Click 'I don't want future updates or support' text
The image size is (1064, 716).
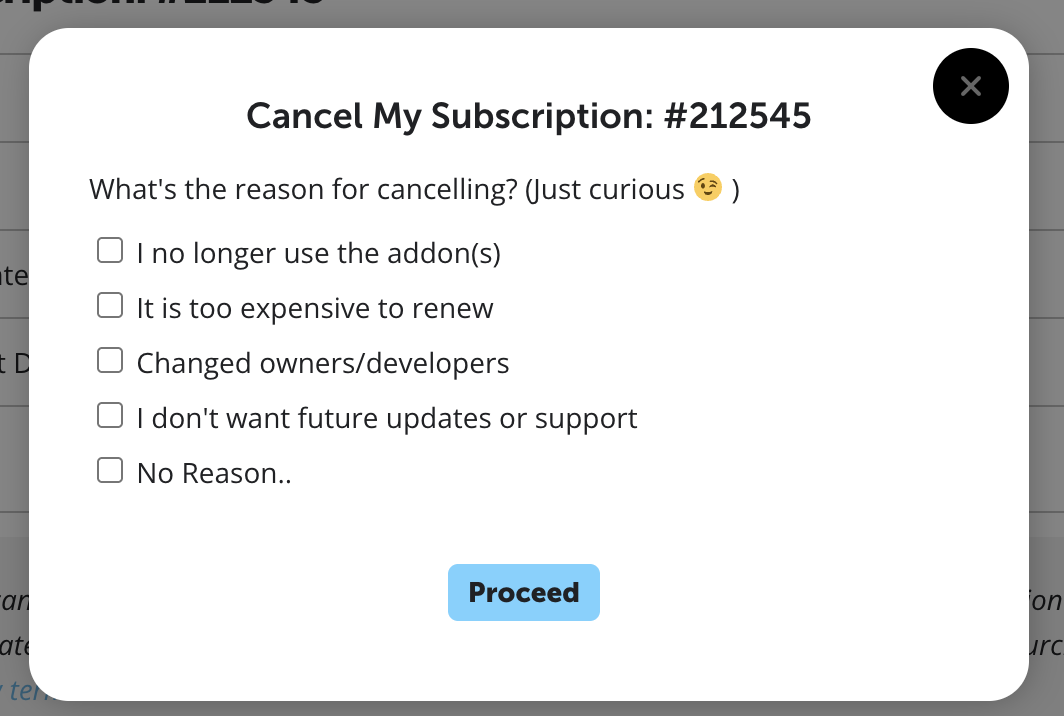pos(387,418)
